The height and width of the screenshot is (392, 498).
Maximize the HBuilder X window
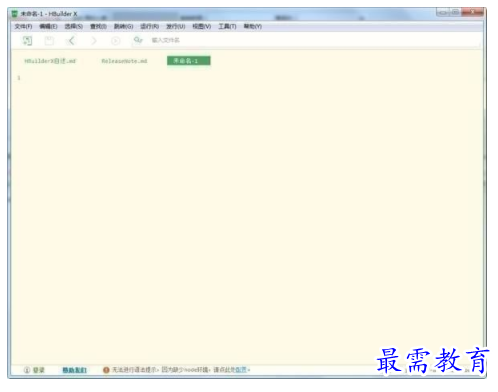[x=455, y=12]
